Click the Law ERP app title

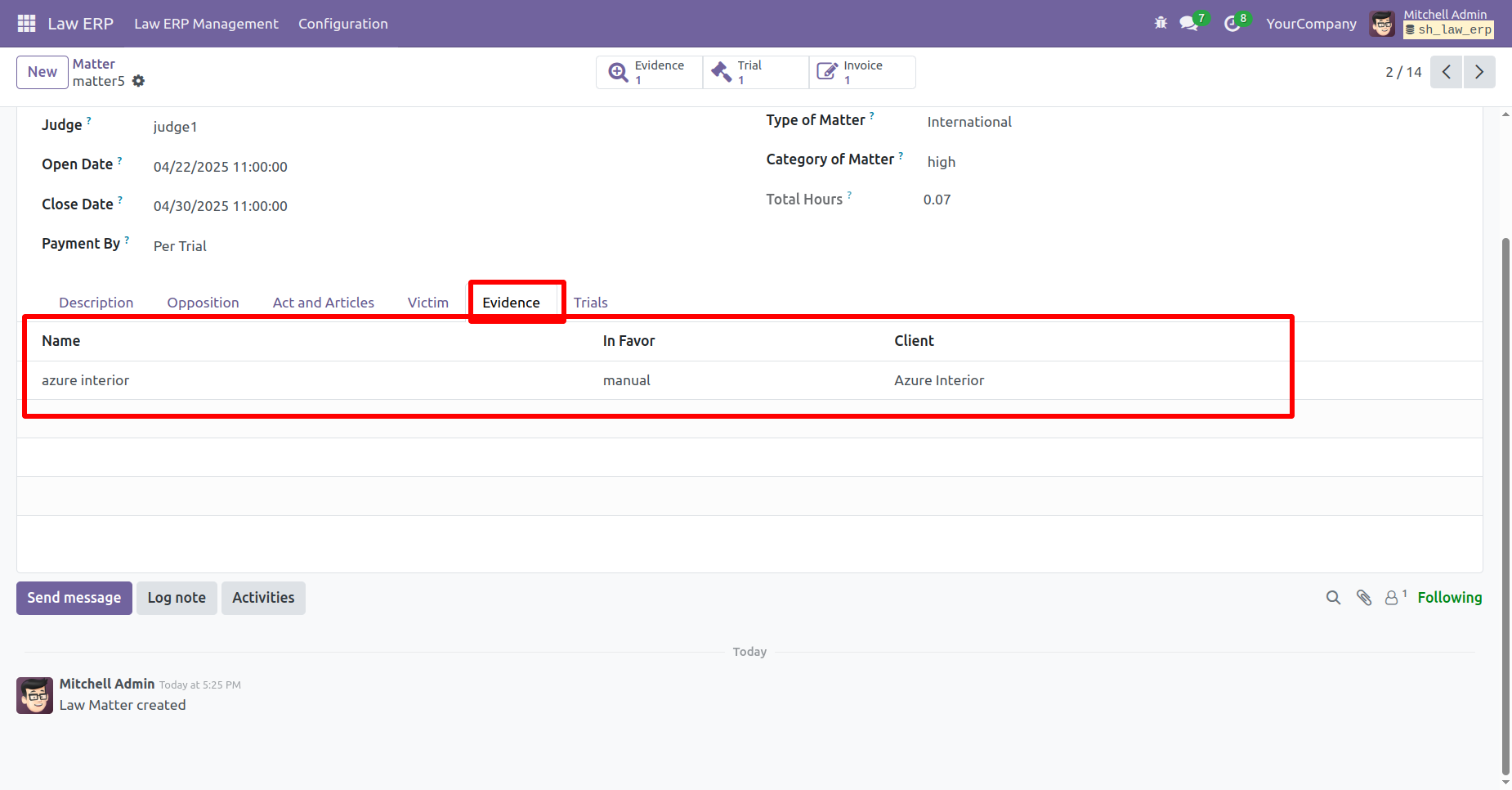click(80, 24)
